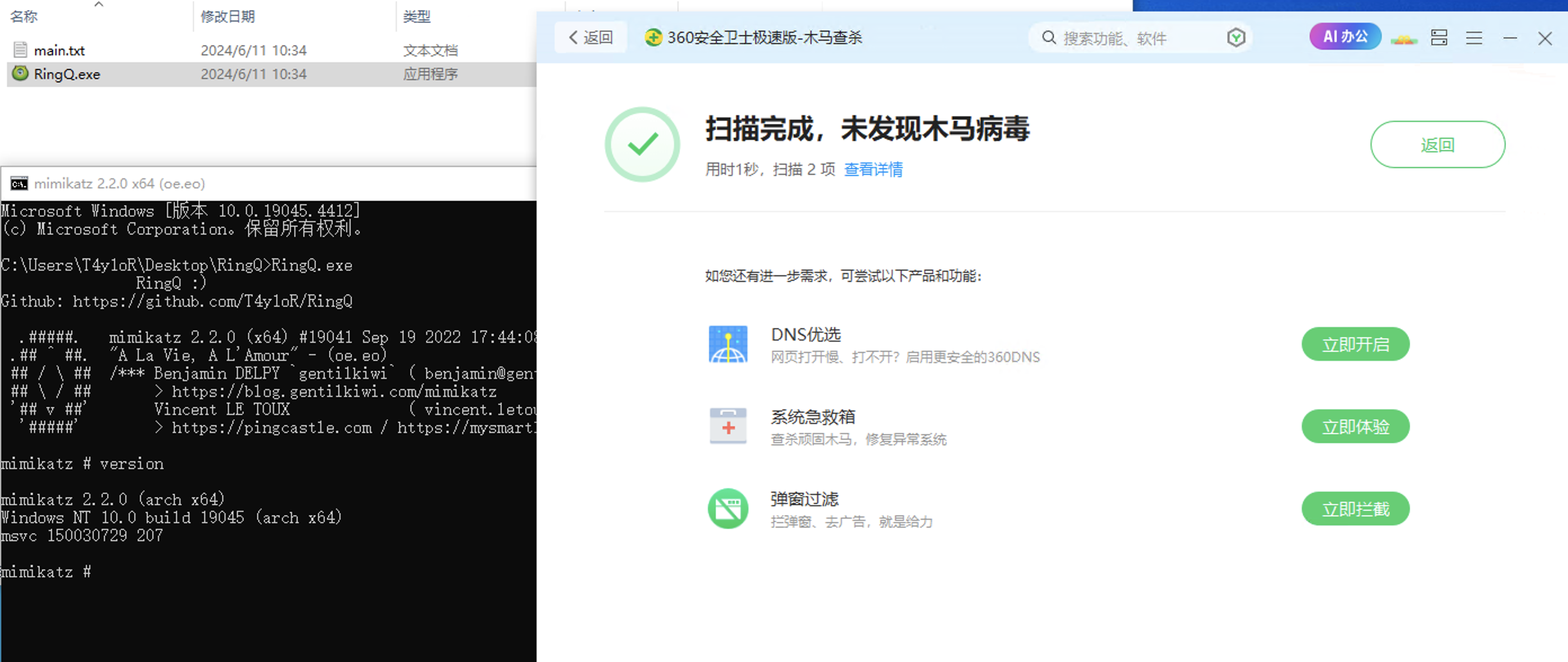1568x662 pixels.
Task: Go back with the top-left 返回 arrow
Action: point(591,38)
